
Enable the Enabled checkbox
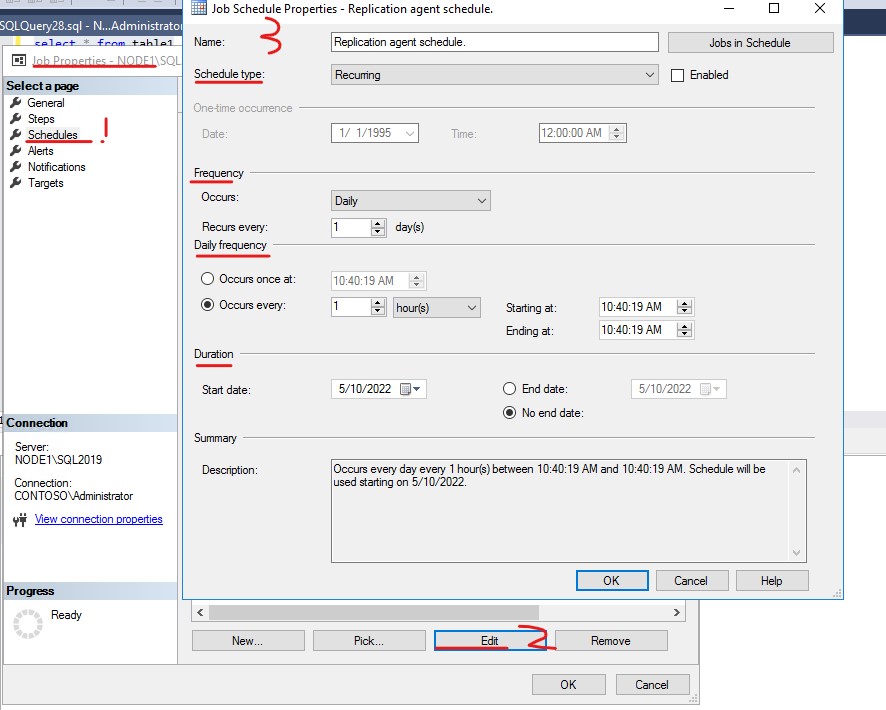click(678, 75)
